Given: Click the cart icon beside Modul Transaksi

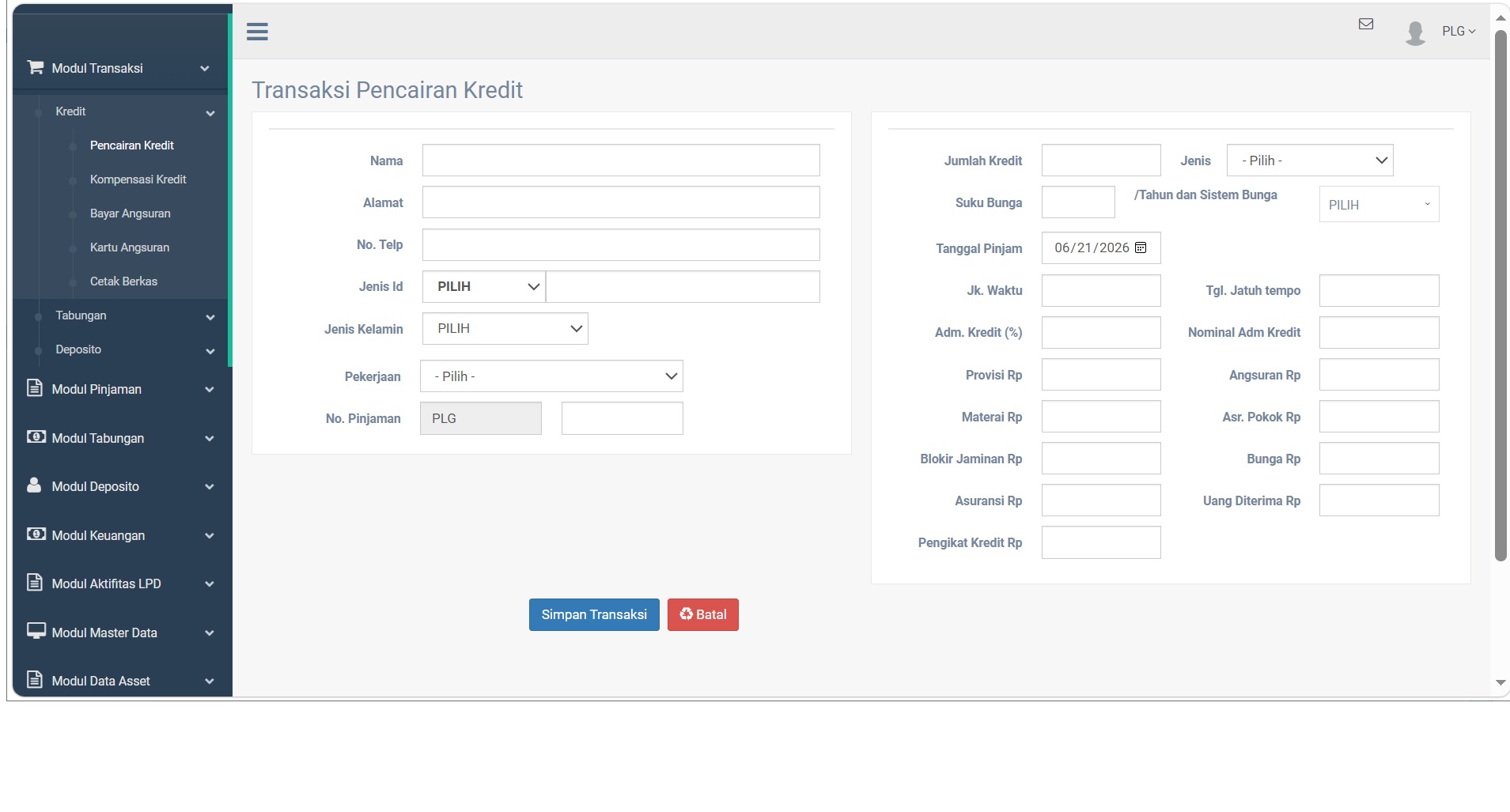Looking at the screenshot, I should pos(35,67).
